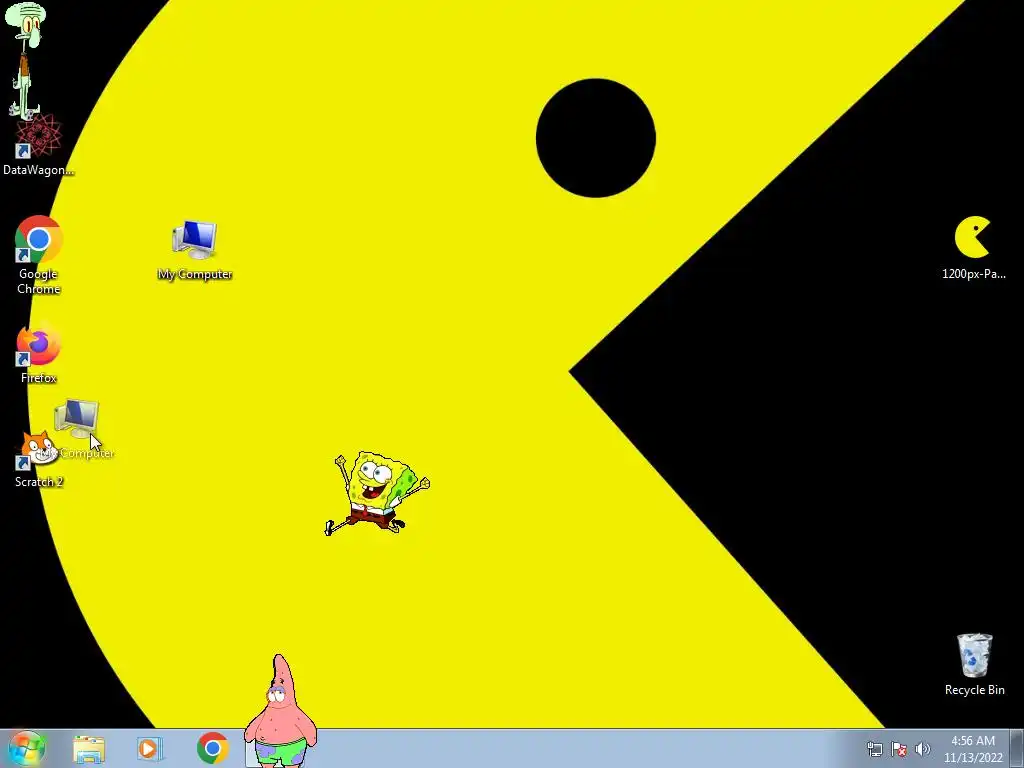
Task: Open Chrome from the taskbar
Action: point(212,748)
